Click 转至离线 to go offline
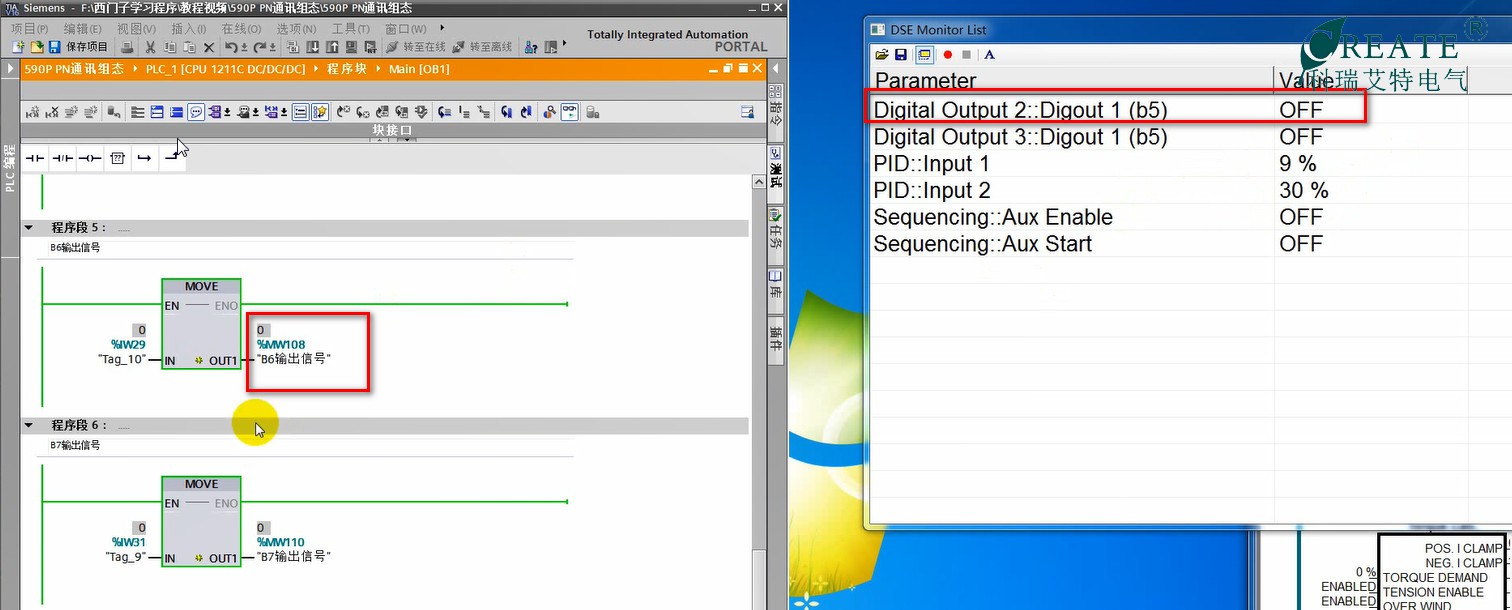 tap(482, 47)
